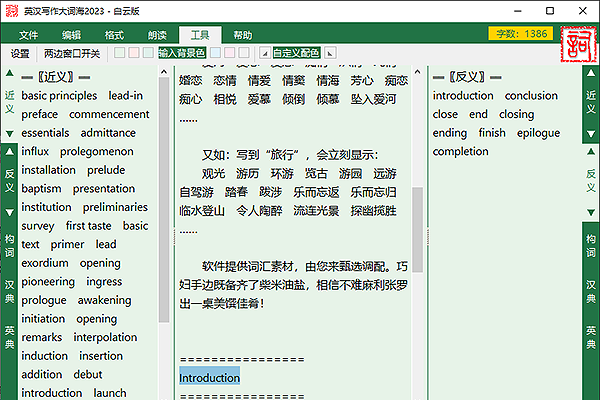Image resolution: width=600 pixels, height=400 pixels.
Task: Click synonym 'prolegomenon' in left panel
Action: pyautogui.click(x=96, y=152)
